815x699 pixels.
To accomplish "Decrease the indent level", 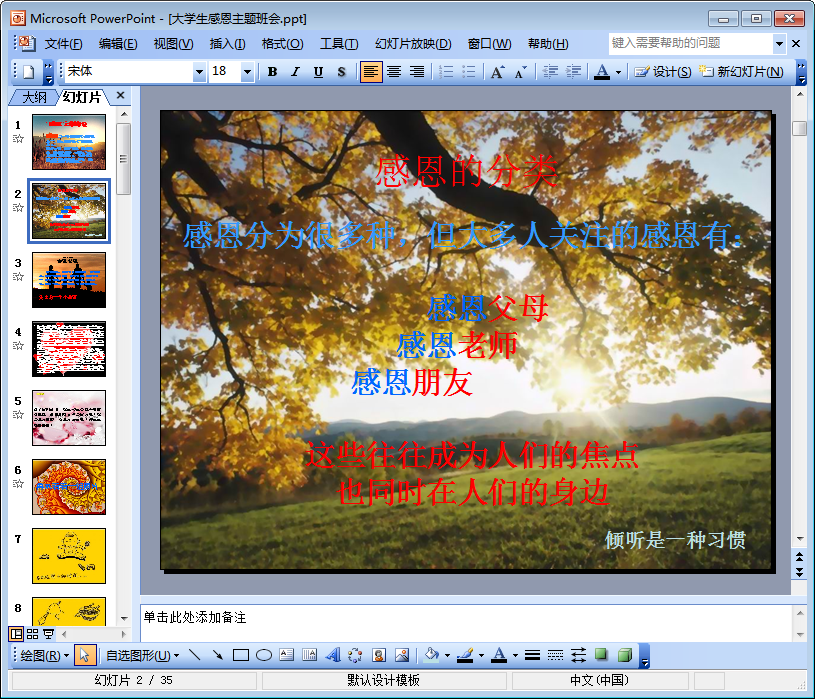I will [x=550, y=72].
